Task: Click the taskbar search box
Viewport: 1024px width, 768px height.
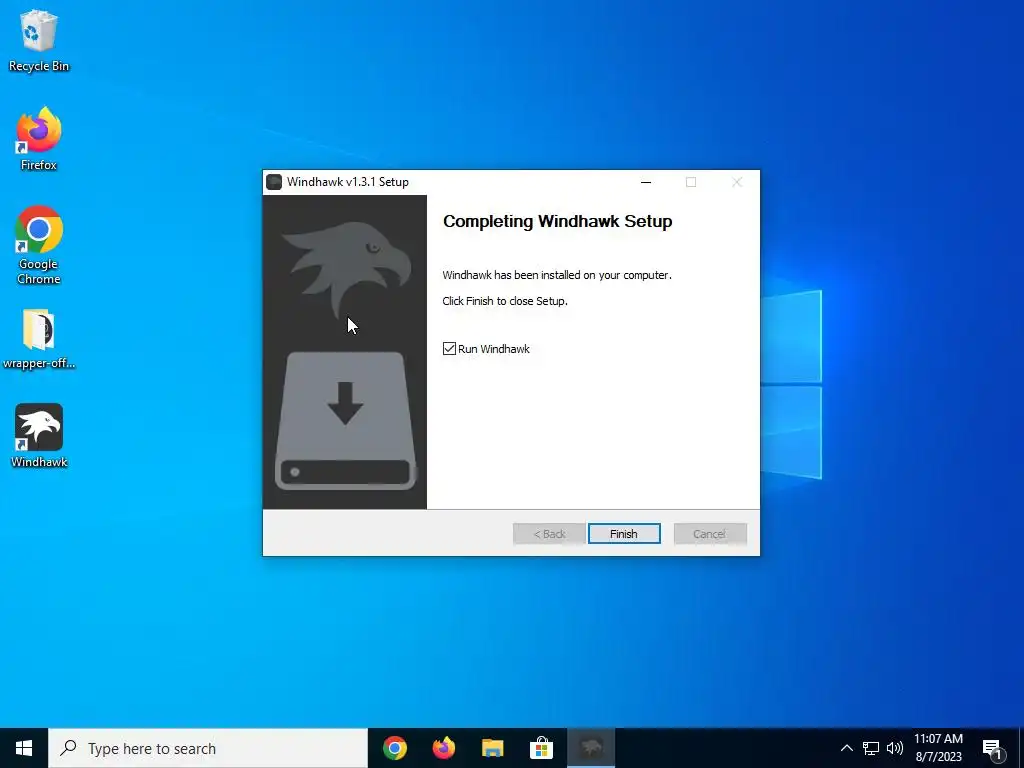Action: (x=208, y=748)
